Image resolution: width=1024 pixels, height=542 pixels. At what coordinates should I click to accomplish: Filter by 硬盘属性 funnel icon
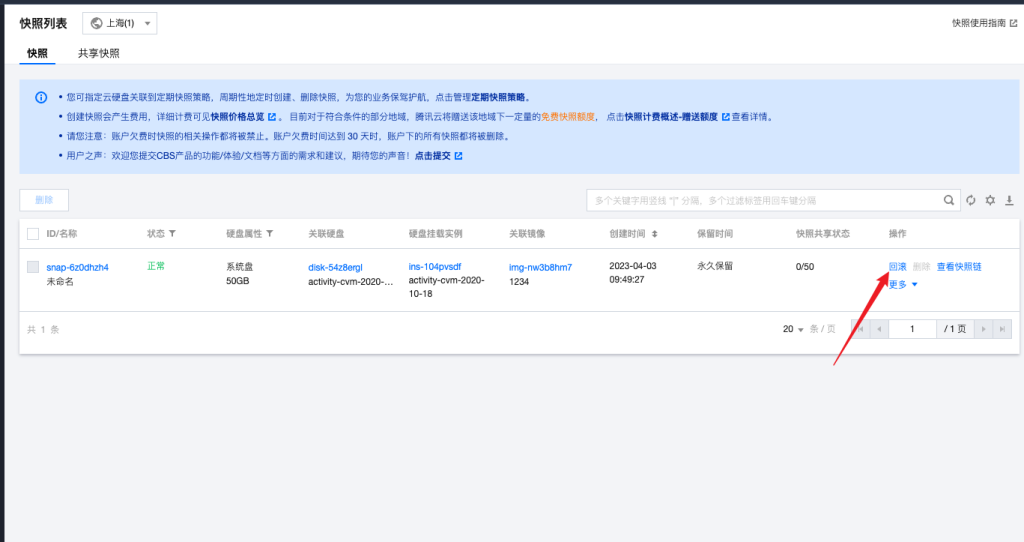pos(270,233)
